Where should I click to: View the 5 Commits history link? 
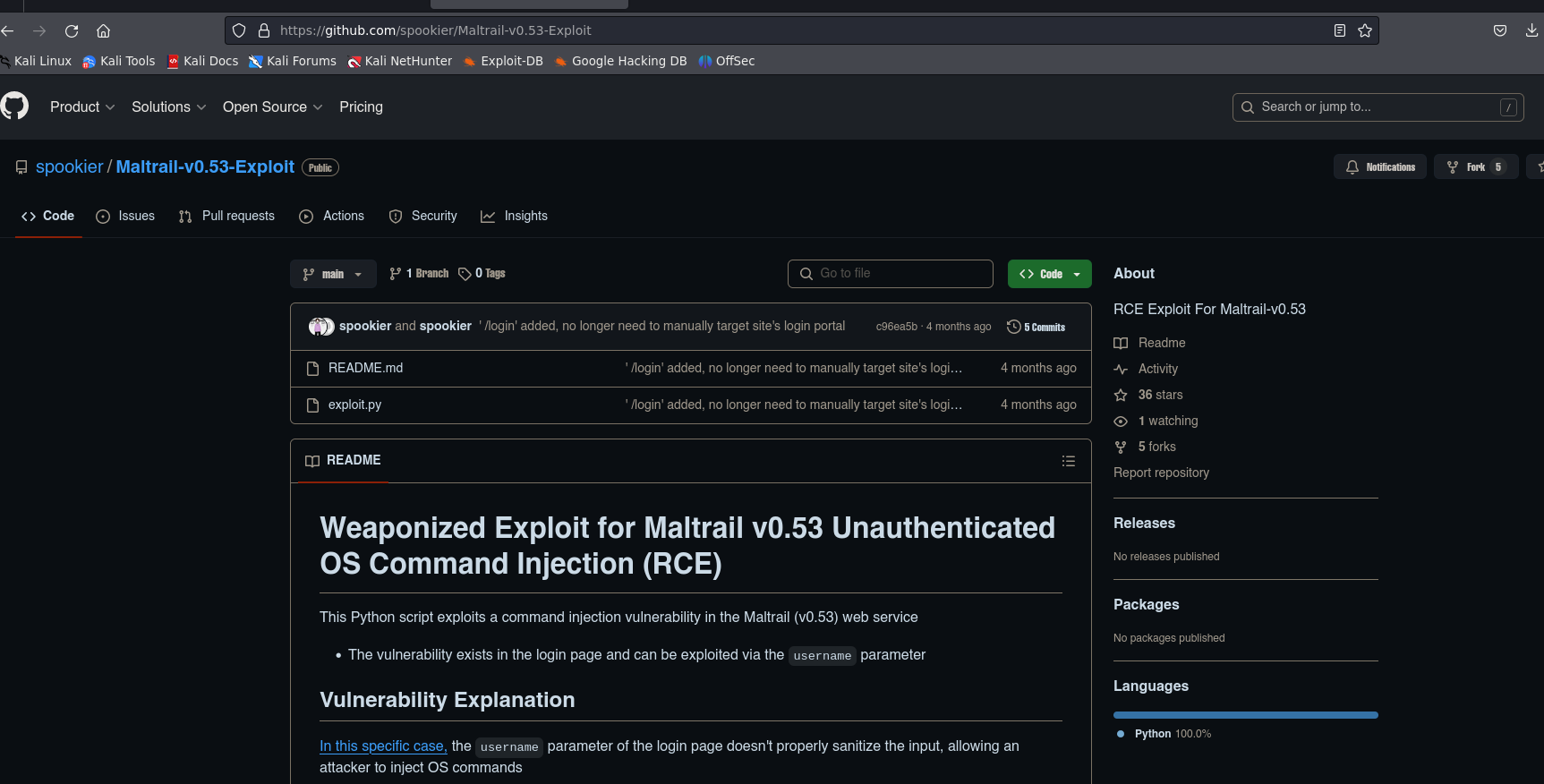1036,327
